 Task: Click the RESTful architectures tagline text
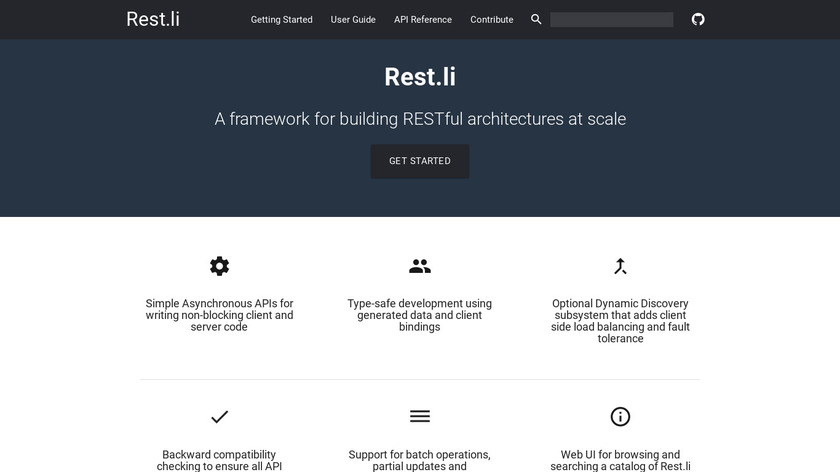pos(420,119)
